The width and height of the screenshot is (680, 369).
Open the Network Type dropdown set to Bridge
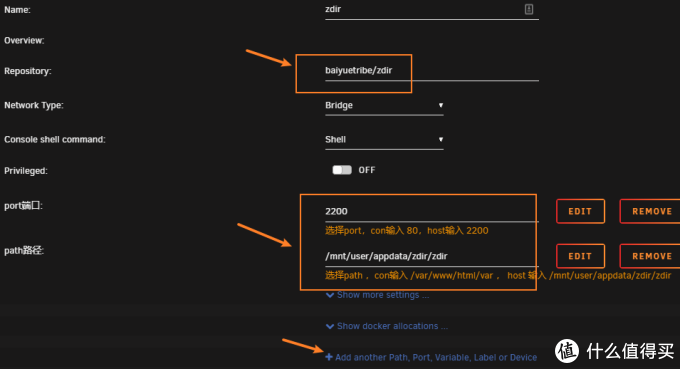(x=384, y=105)
